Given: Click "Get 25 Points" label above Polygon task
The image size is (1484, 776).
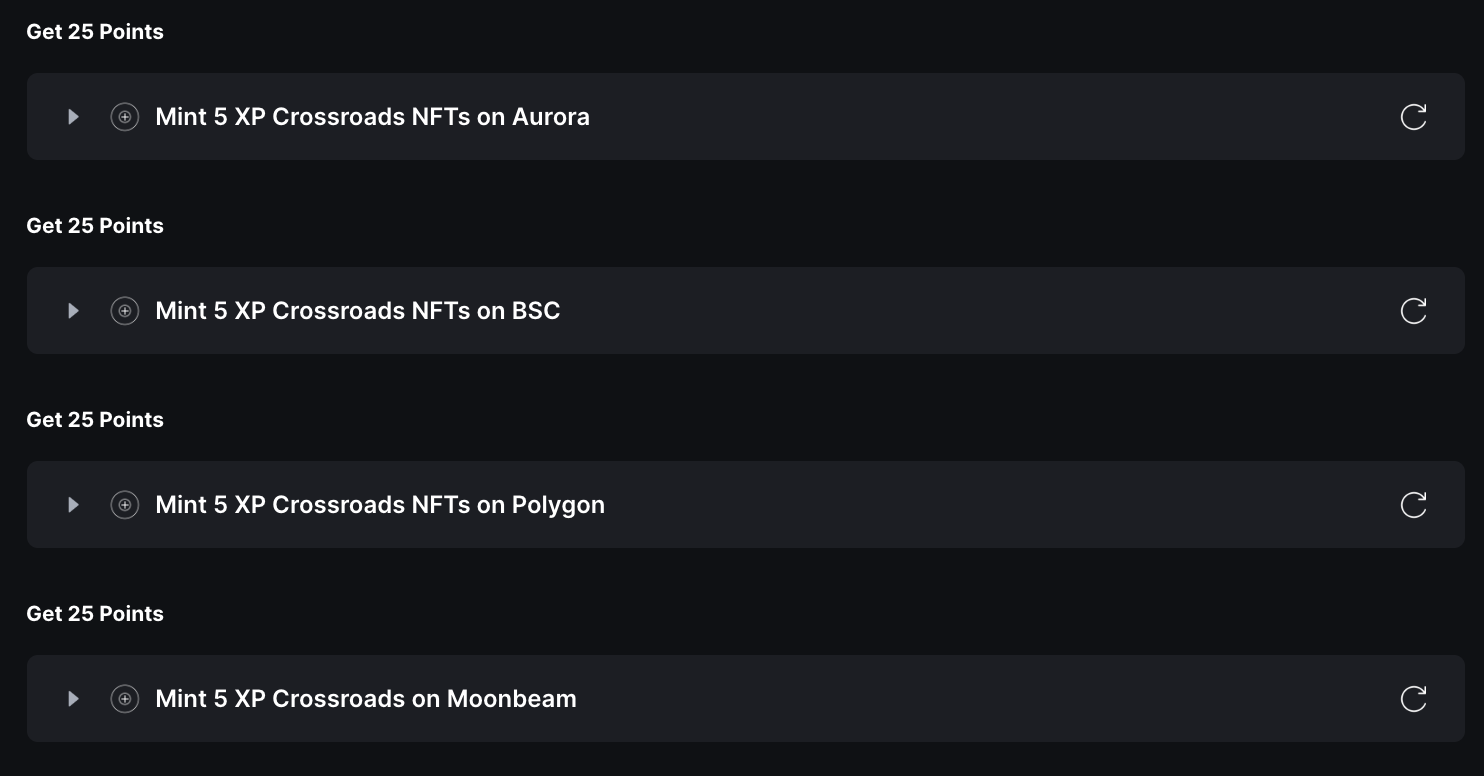Looking at the screenshot, I should tap(95, 420).
